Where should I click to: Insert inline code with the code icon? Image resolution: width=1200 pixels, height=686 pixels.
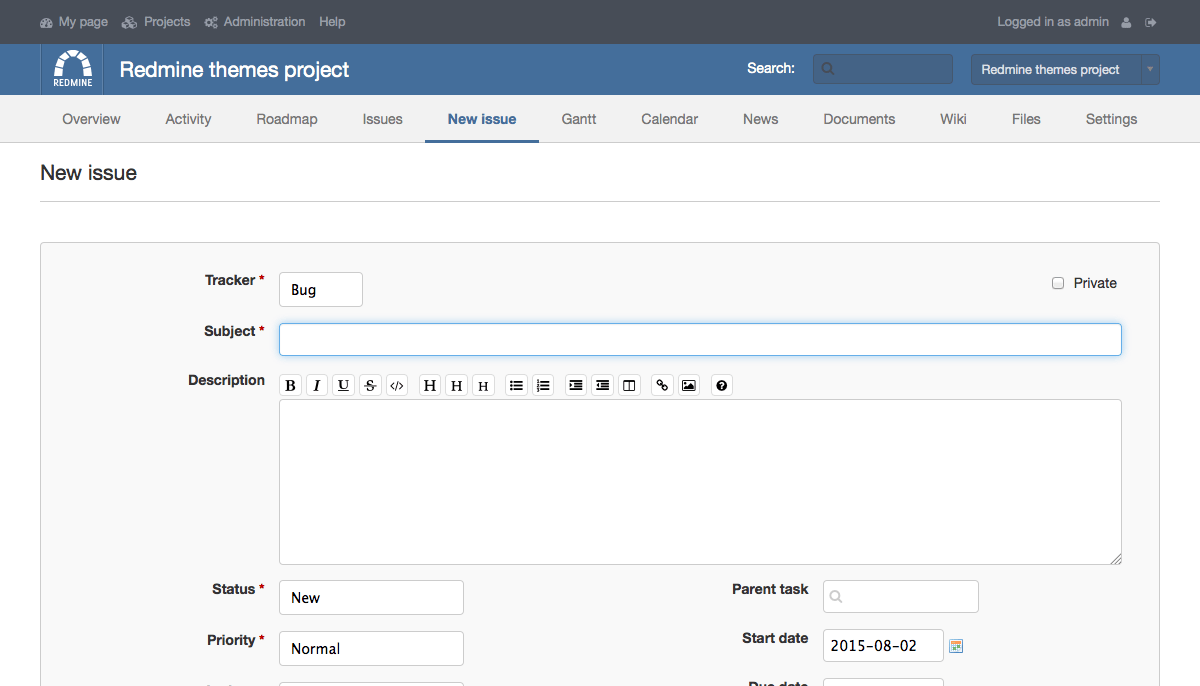(397, 385)
